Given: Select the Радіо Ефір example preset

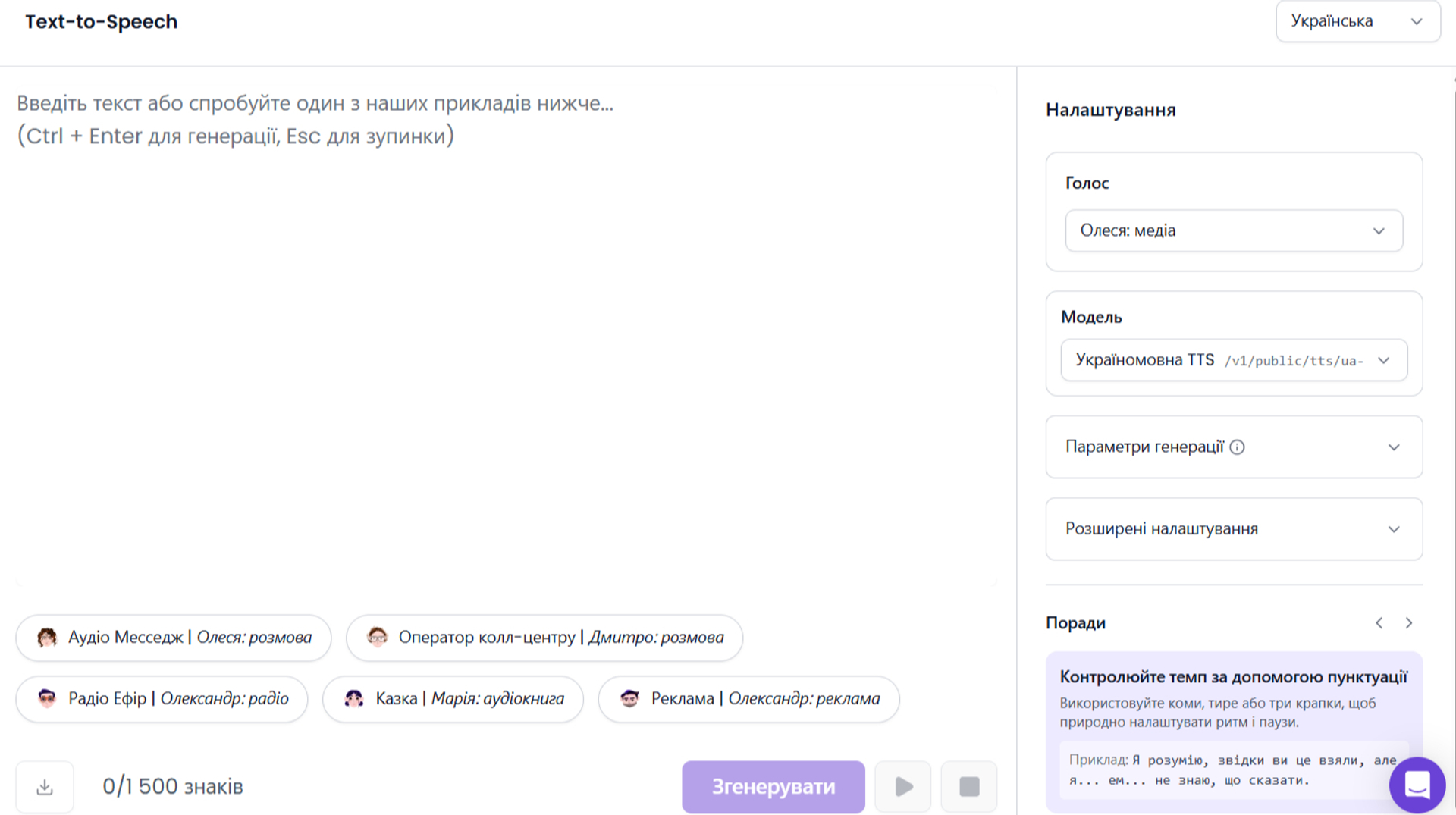Looking at the screenshot, I should pyautogui.click(x=162, y=698).
